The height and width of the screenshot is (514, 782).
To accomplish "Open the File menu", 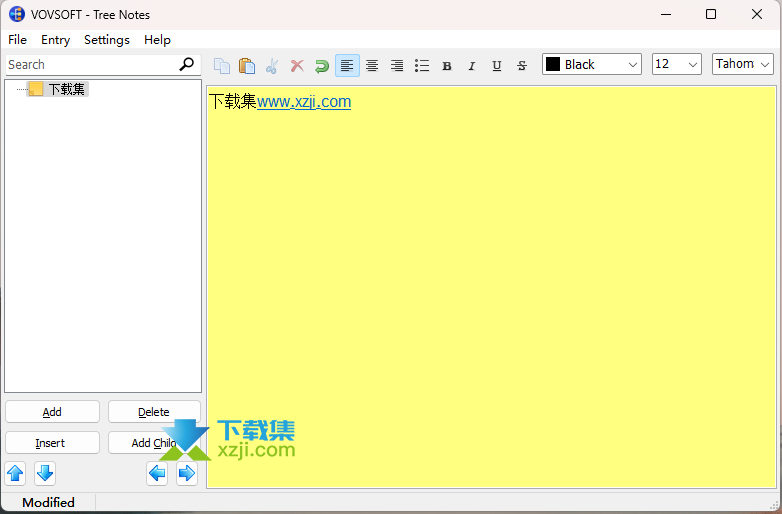I will [17, 40].
